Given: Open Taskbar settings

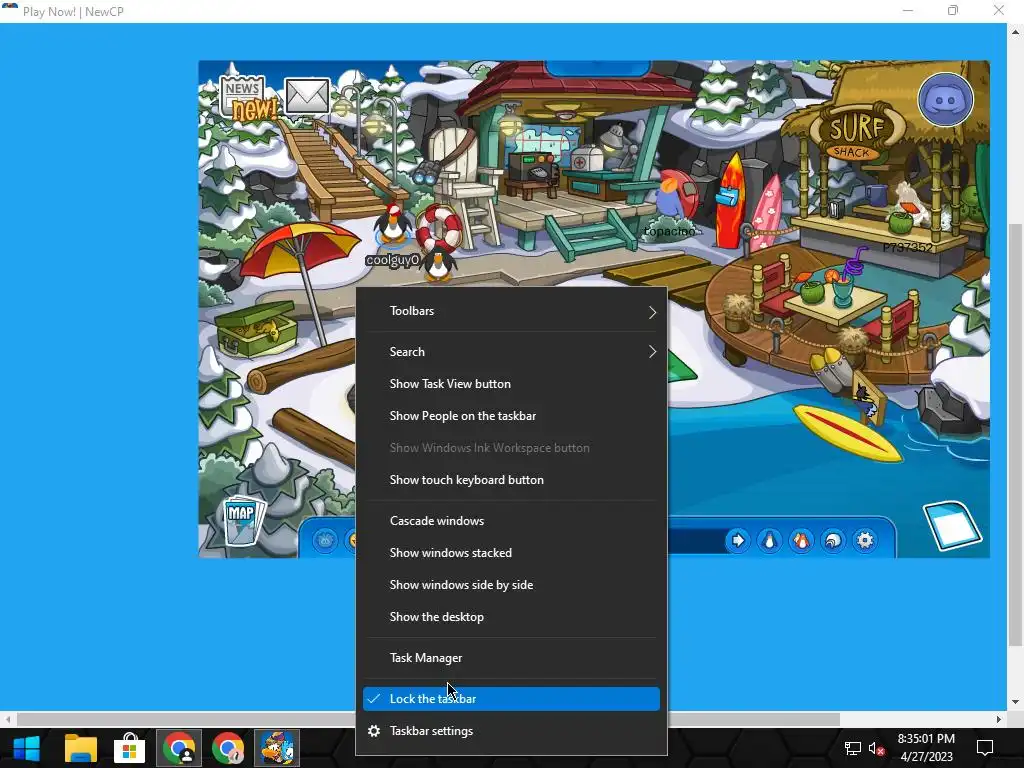Looking at the screenshot, I should 511,731.
